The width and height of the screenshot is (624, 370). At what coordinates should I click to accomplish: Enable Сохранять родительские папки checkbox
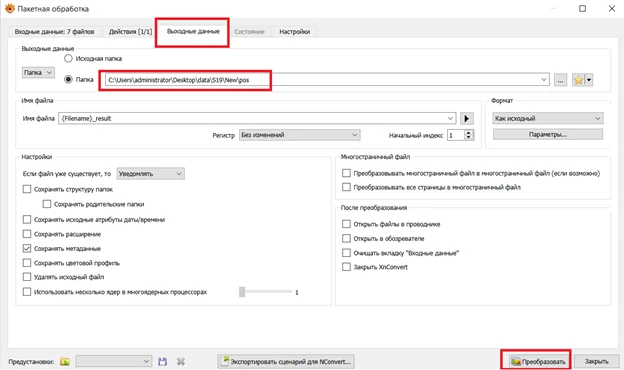pyautogui.click(x=47, y=204)
